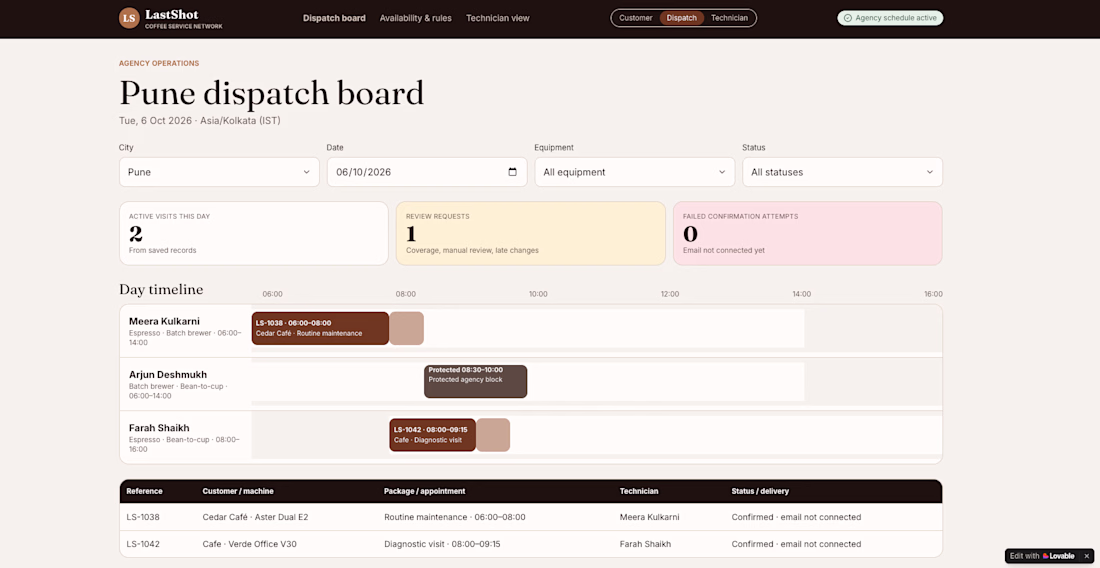This screenshot has height=568, width=1100.
Task: Select Dispatch in the role switcher
Action: coord(682,18)
